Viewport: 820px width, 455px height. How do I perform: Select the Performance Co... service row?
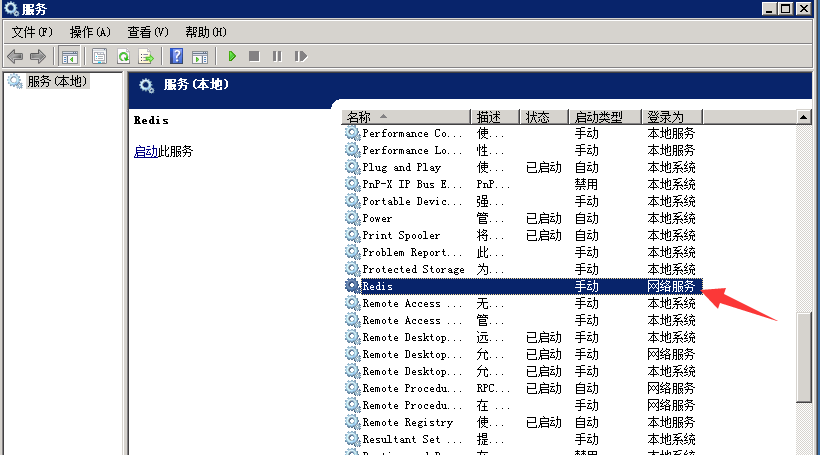pyautogui.click(x=522, y=133)
